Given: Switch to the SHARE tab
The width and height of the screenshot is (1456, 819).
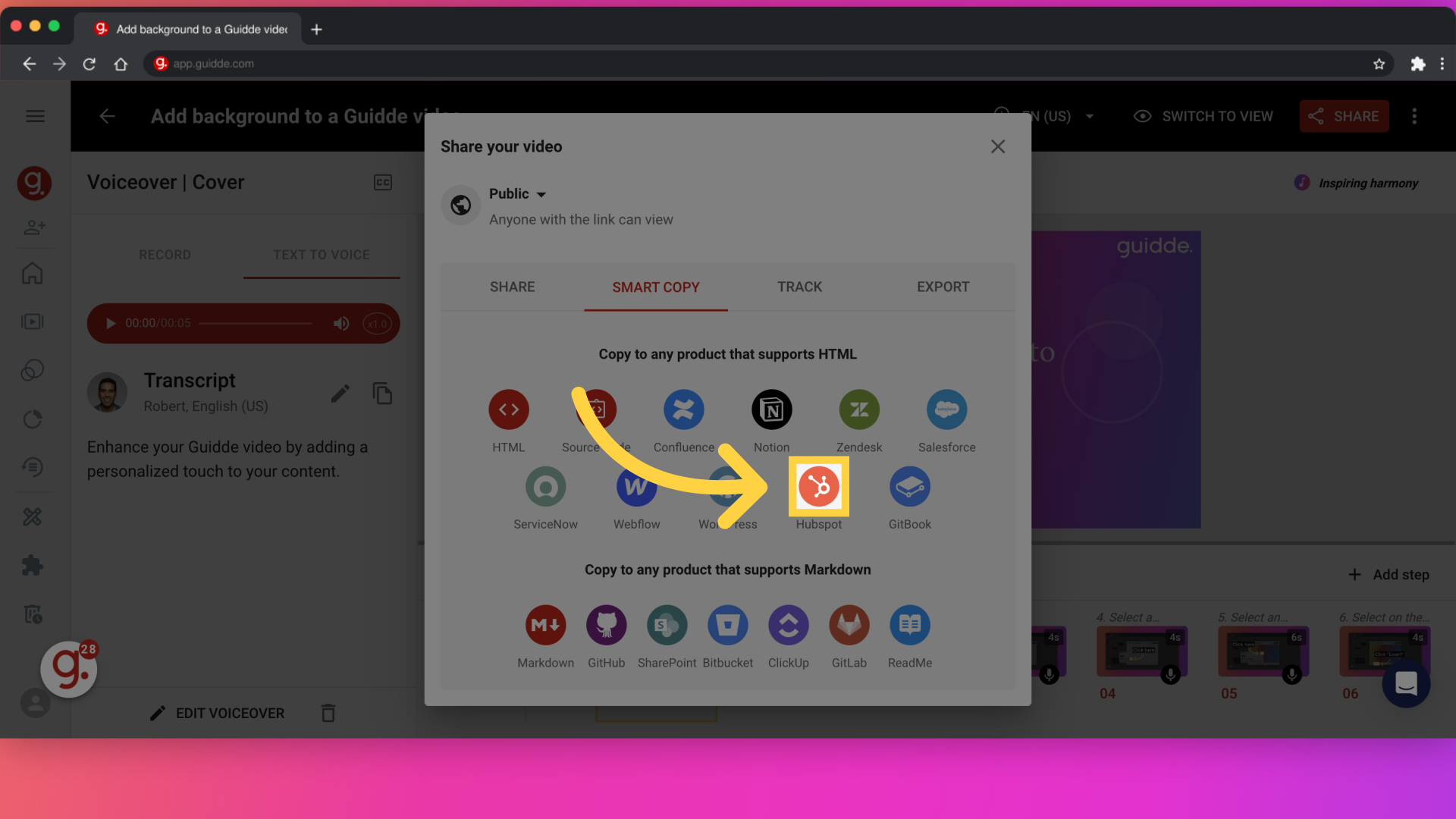Looking at the screenshot, I should 512,287.
